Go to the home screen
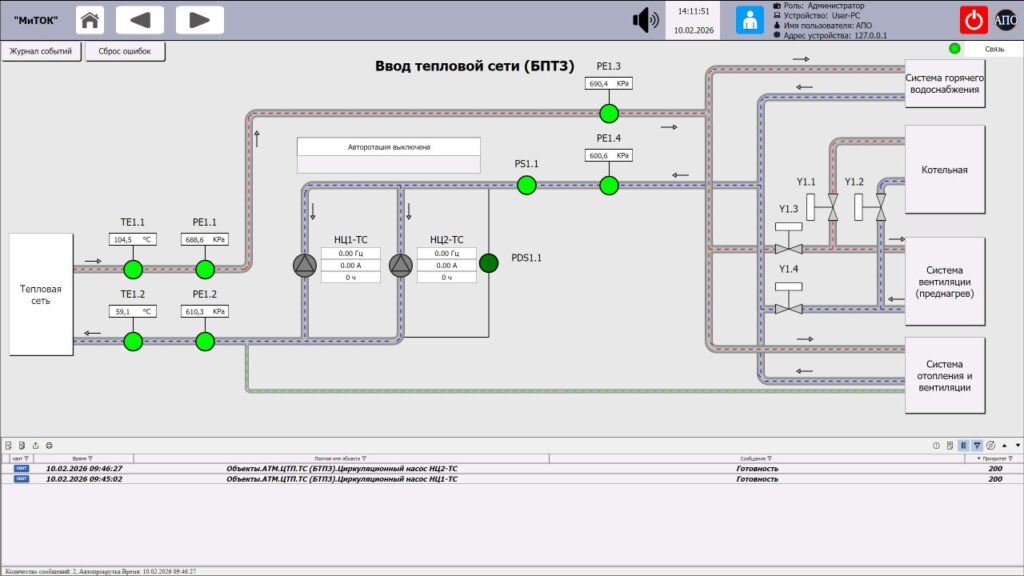This screenshot has height=576, width=1024. point(89,20)
